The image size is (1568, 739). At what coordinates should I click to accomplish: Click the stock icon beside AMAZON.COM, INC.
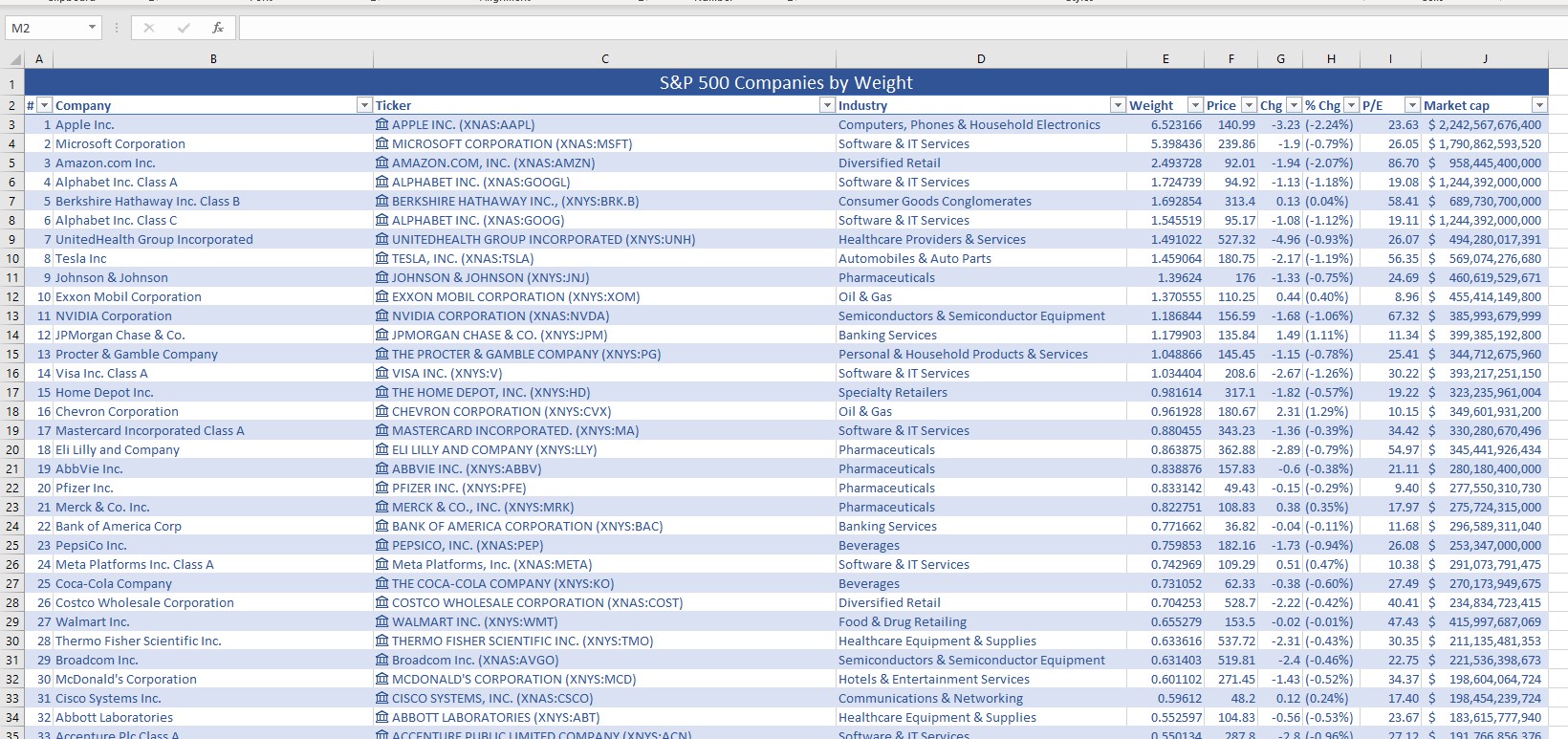[382, 163]
